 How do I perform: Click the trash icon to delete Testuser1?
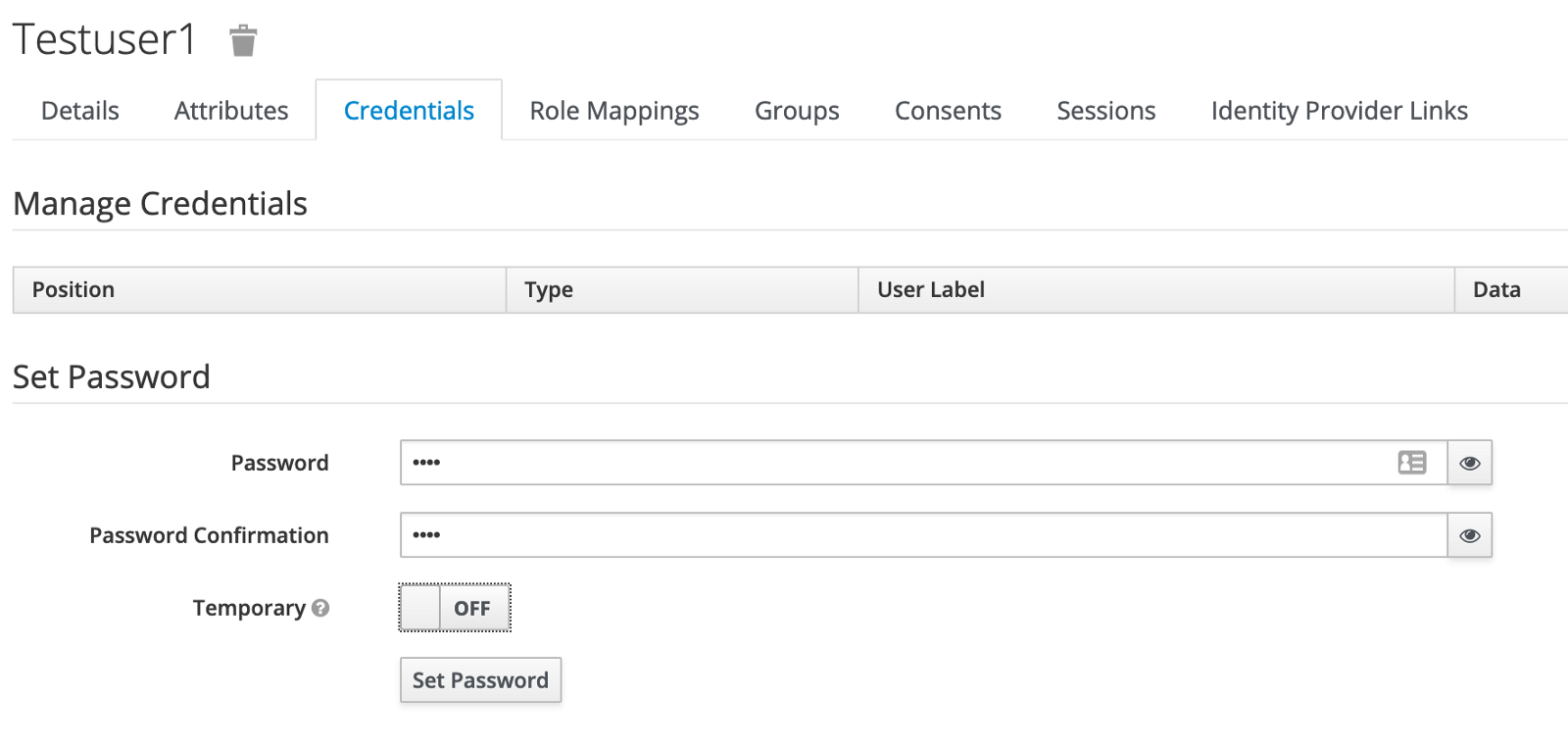coord(243,41)
